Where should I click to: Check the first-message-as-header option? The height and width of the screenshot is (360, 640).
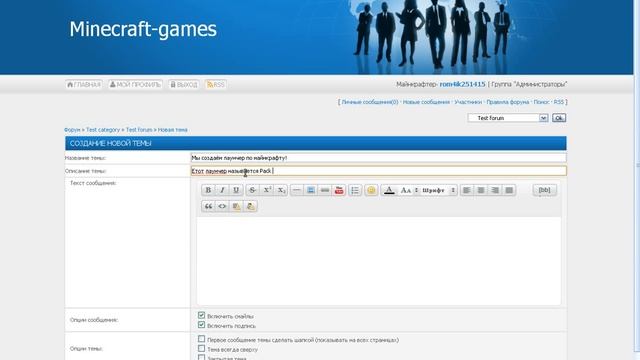pos(201,339)
